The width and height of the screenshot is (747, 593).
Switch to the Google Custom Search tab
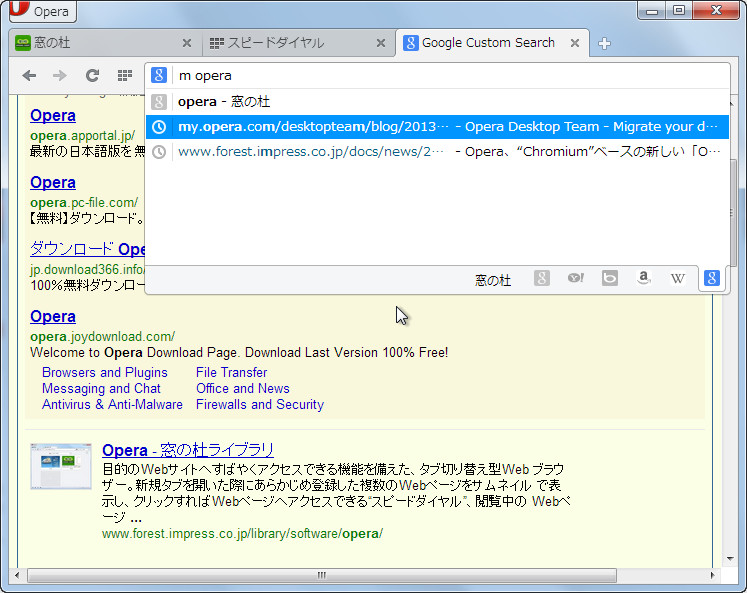492,43
